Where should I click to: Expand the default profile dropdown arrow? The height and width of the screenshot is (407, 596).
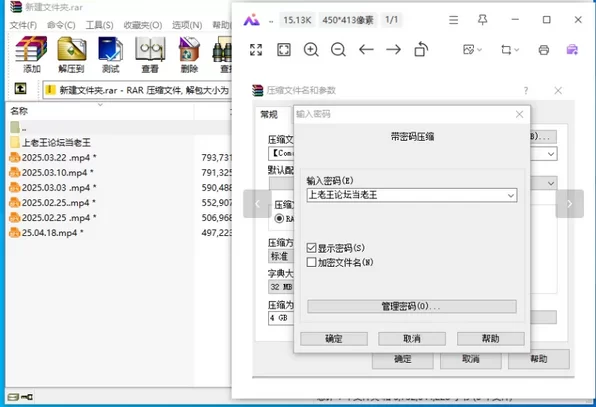[551, 184]
